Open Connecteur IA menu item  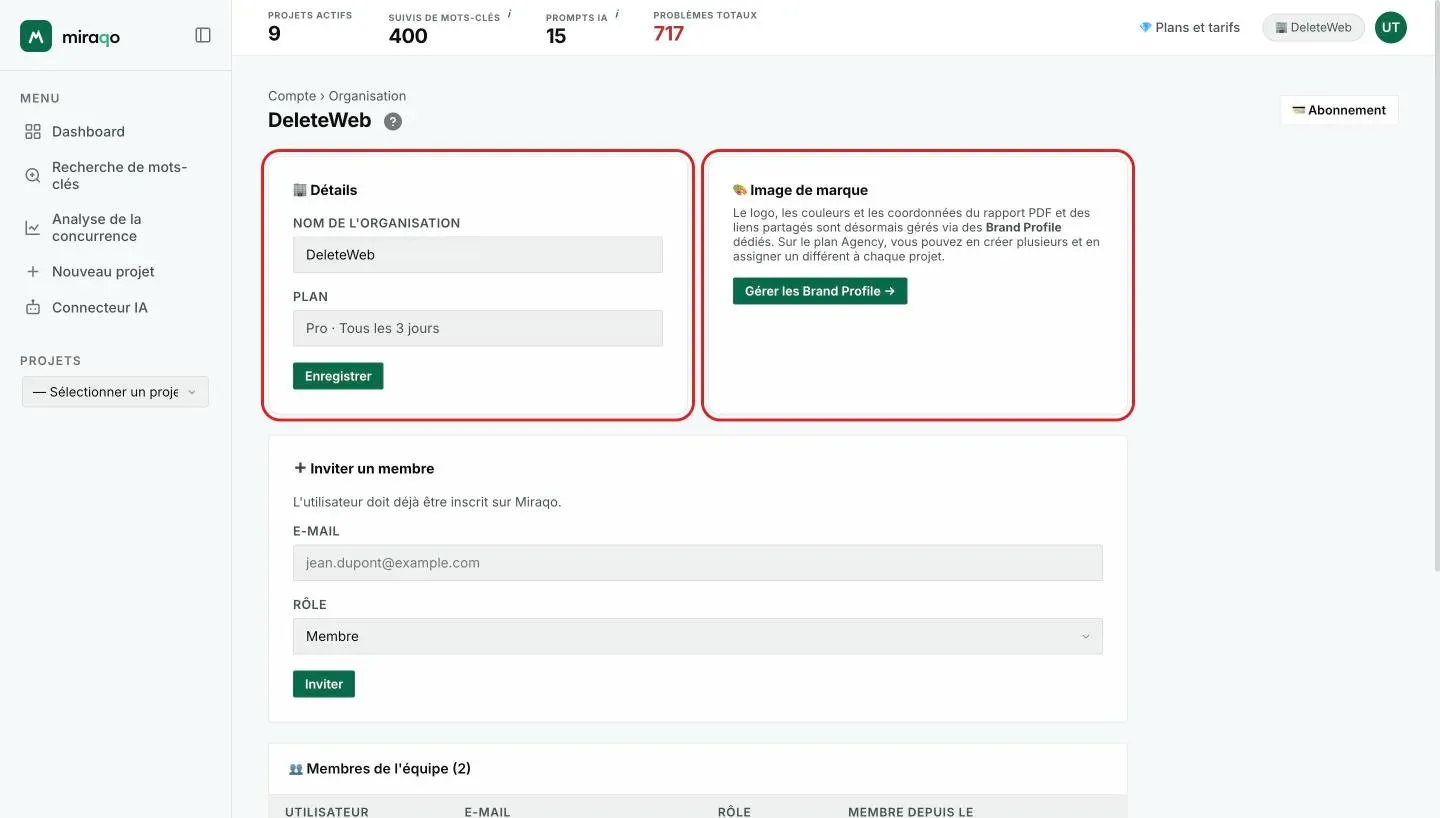(100, 308)
